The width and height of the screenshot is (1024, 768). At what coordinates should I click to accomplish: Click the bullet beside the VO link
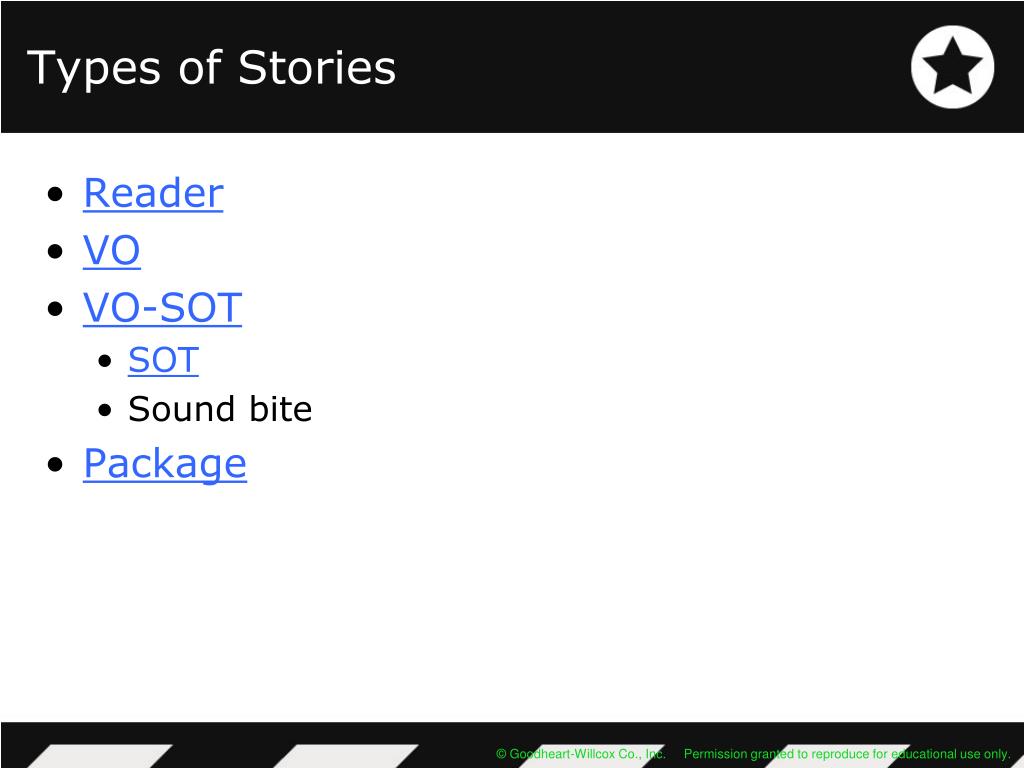click(56, 251)
